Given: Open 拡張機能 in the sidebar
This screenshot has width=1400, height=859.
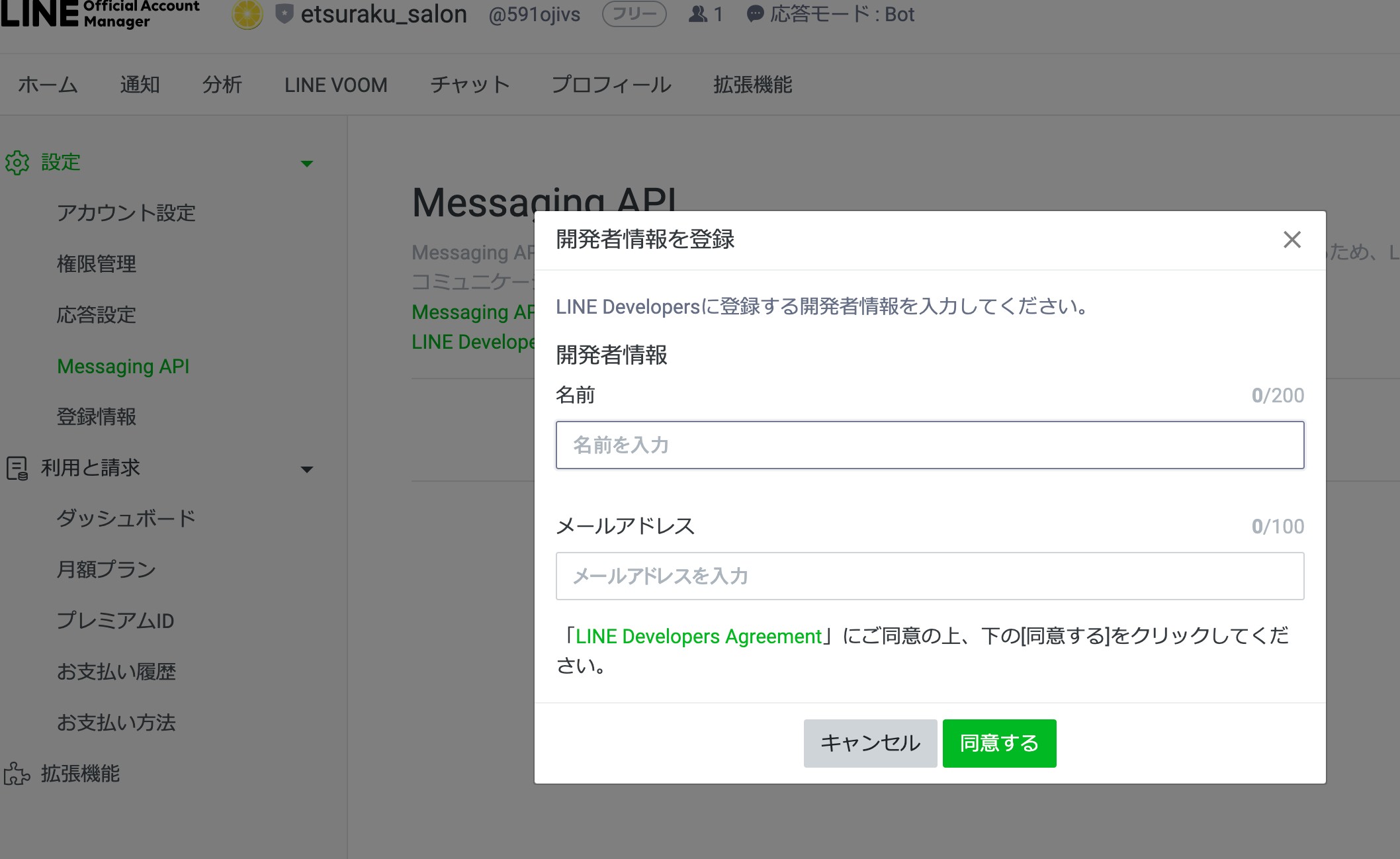Looking at the screenshot, I should point(81,774).
